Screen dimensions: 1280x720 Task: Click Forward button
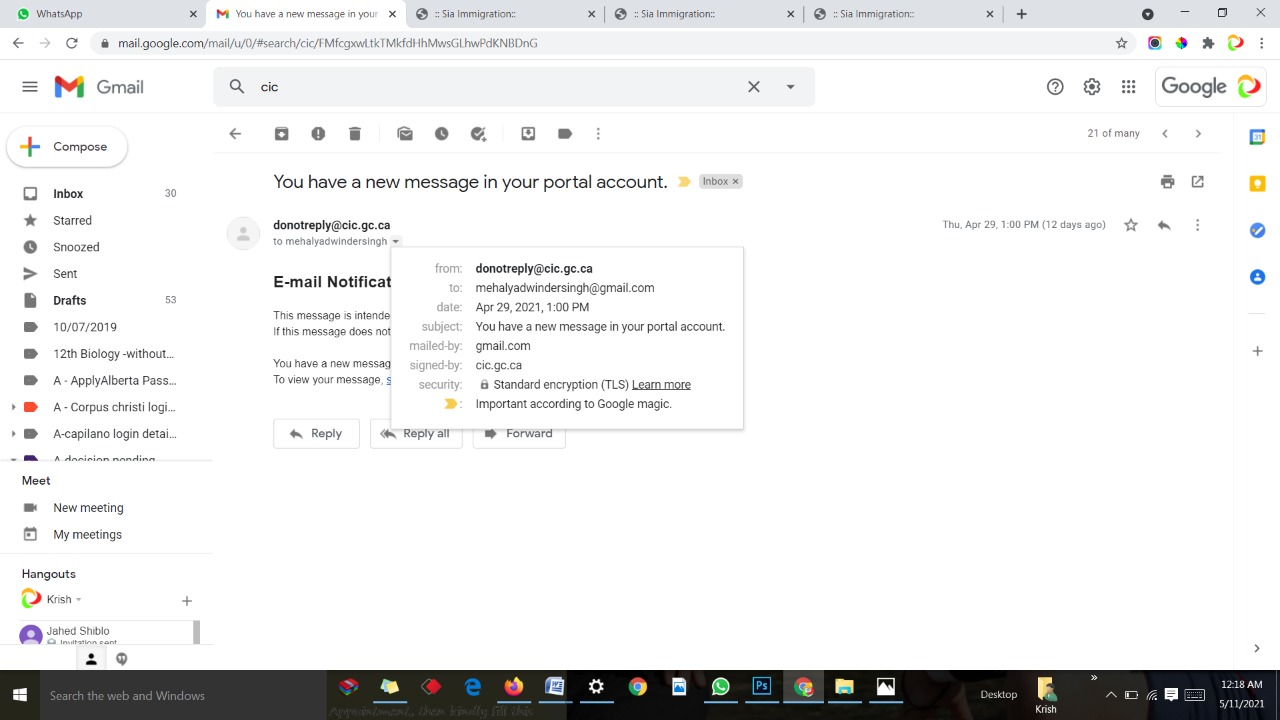(519, 433)
